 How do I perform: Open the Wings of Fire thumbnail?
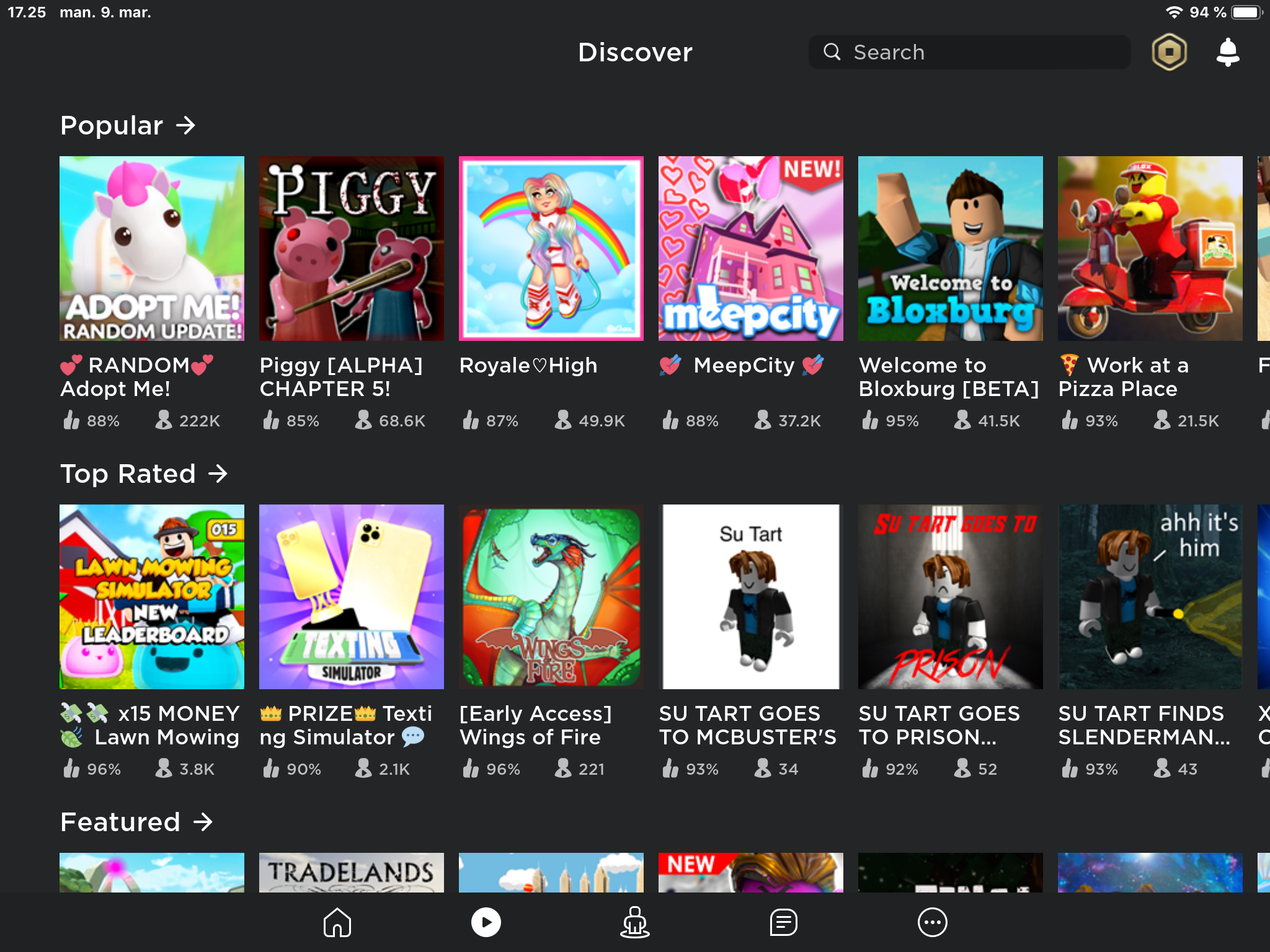551,597
